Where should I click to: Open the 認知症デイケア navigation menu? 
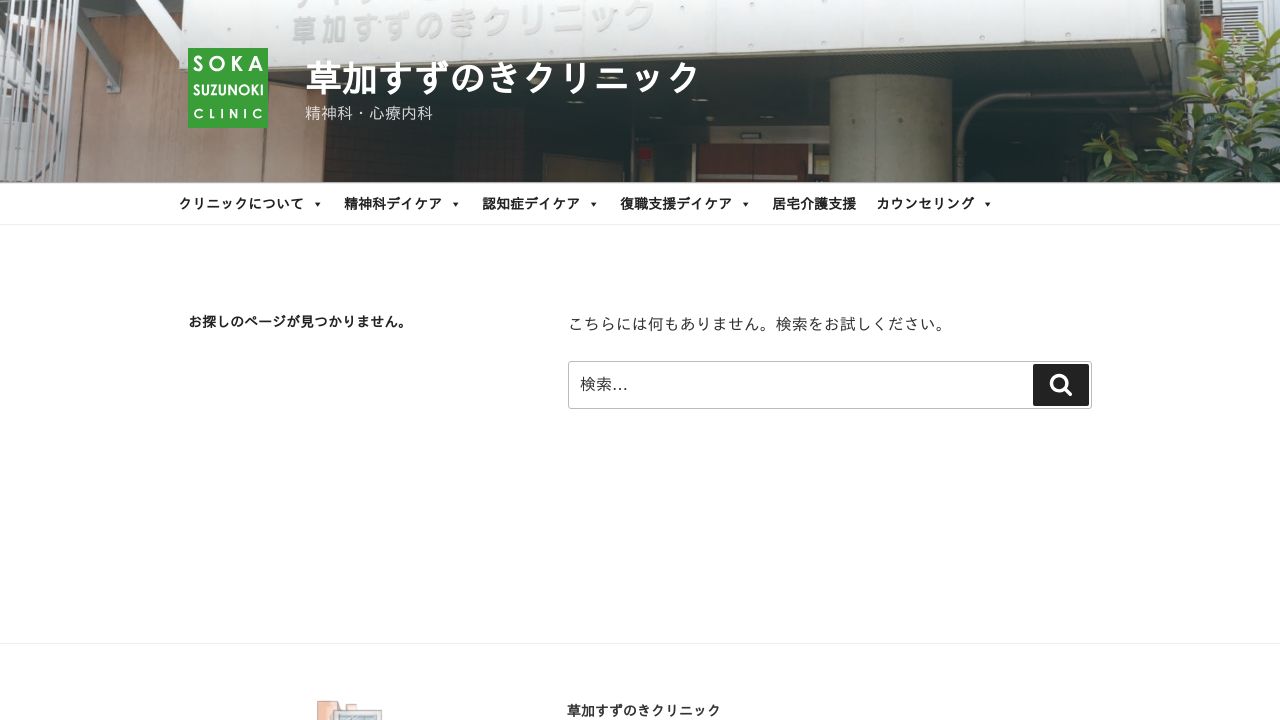pos(528,203)
